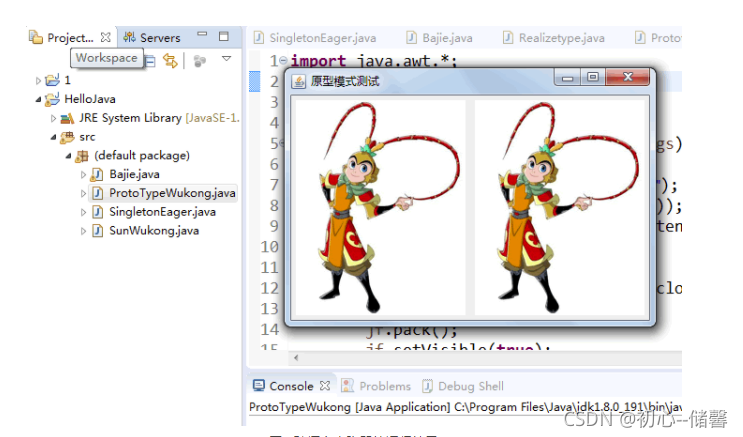Close the Project Explorer view with its X

(x=106, y=37)
